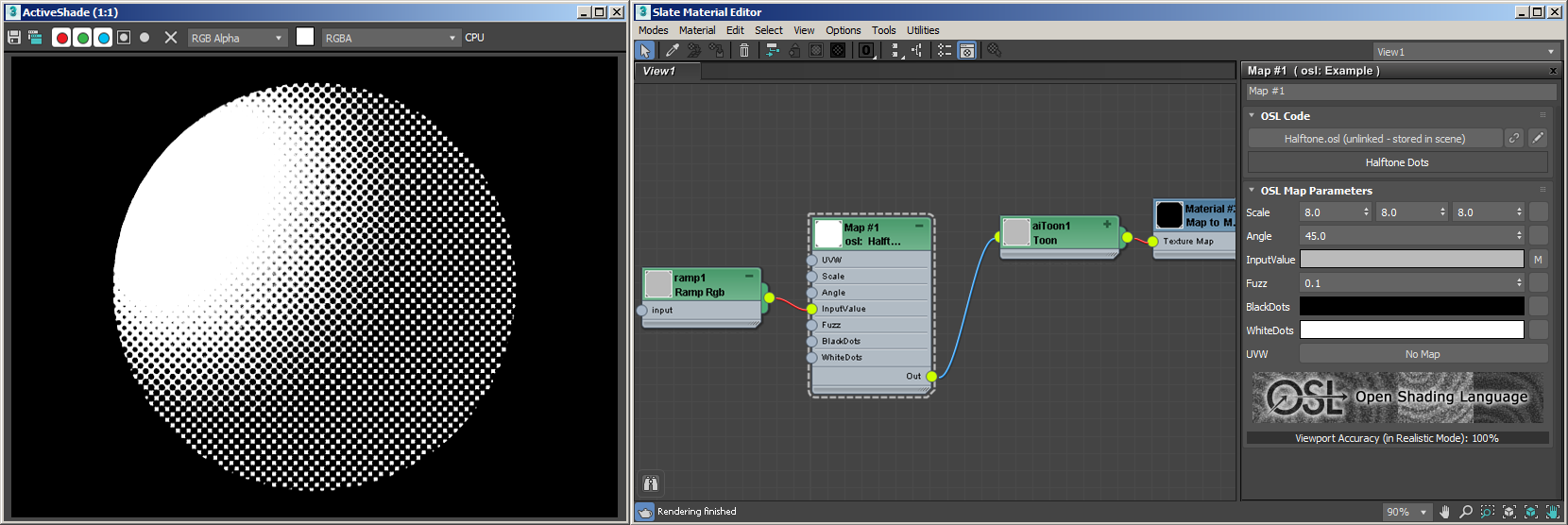
Task: Click the Viewport Accuracy 100% bar
Action: 1397,438
